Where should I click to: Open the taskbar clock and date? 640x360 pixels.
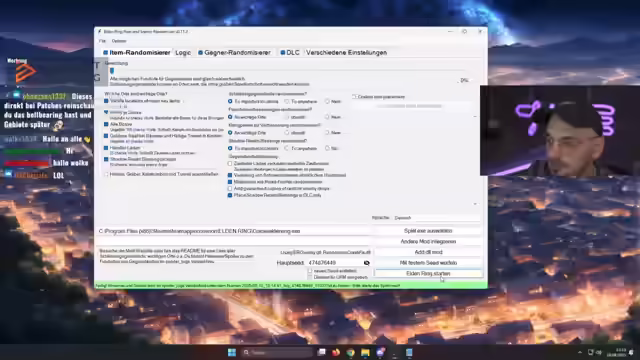coord(616,352)
